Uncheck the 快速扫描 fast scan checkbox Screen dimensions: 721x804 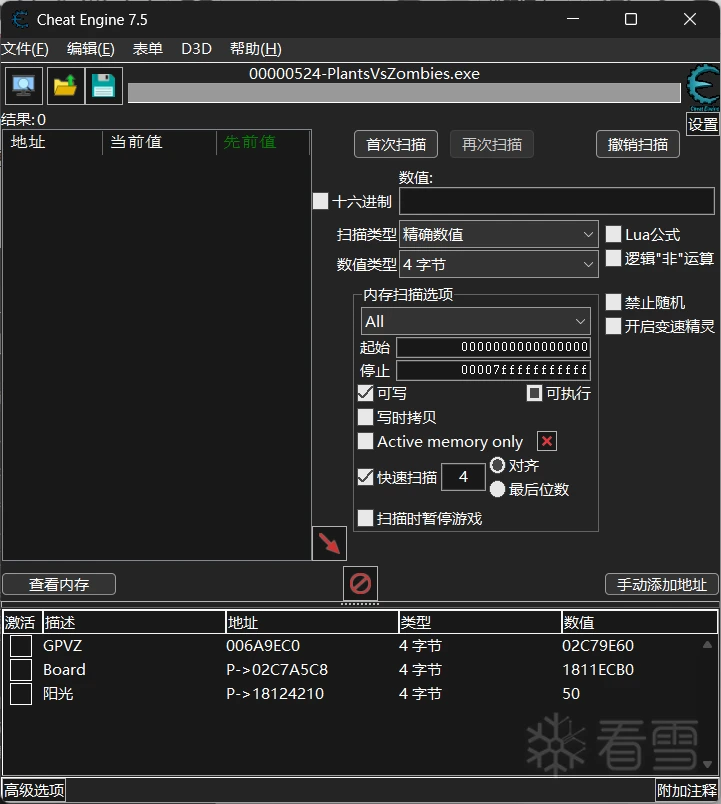(x=365, y=477)
